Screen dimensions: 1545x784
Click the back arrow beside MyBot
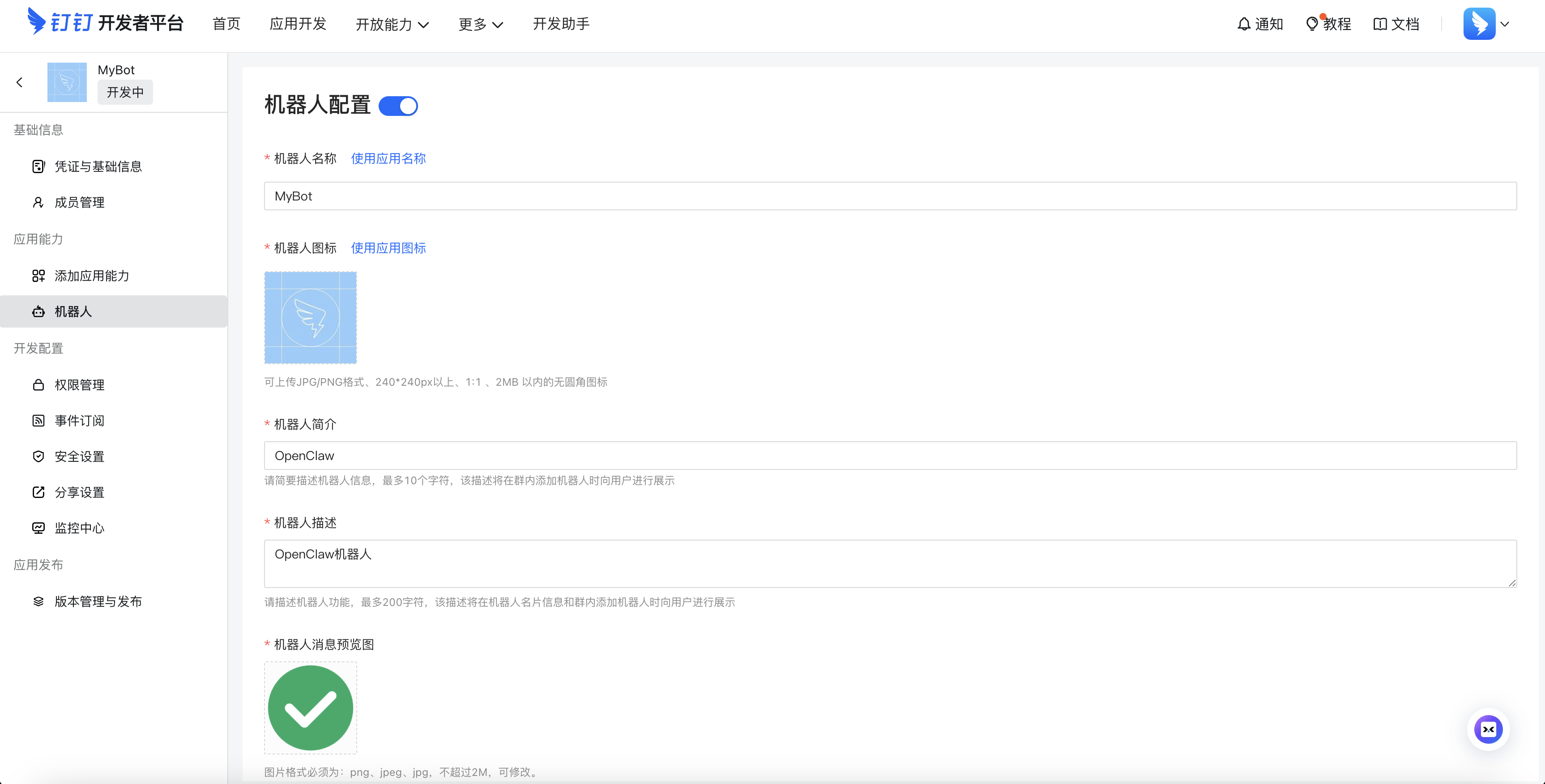(x=20, y=82)
